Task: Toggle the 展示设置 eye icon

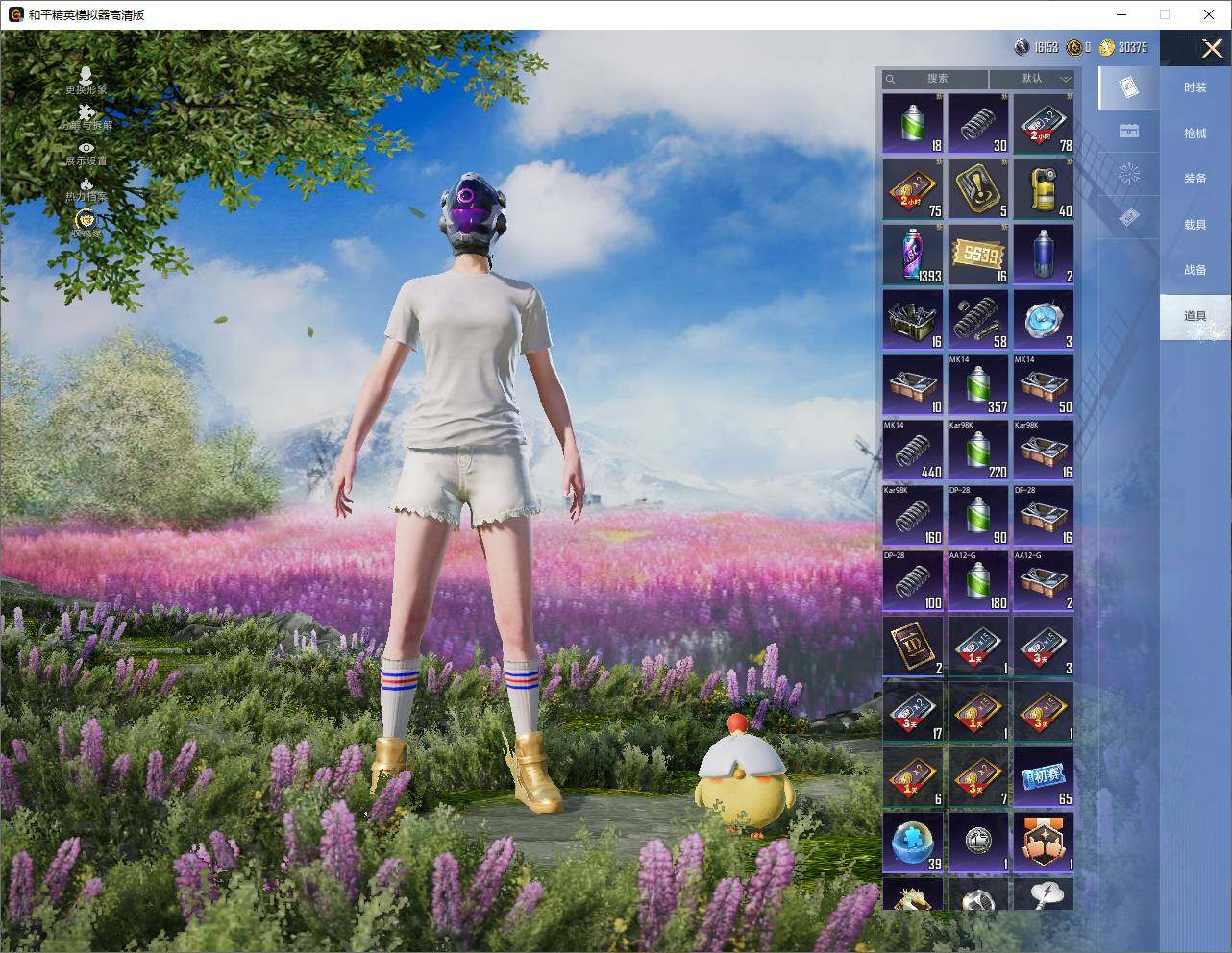Action: tap(86, 153)
